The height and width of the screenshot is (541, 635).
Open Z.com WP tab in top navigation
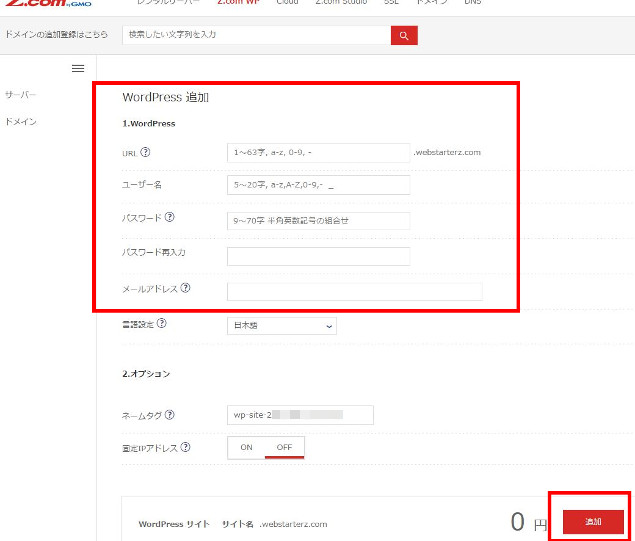tap(238, 2)
